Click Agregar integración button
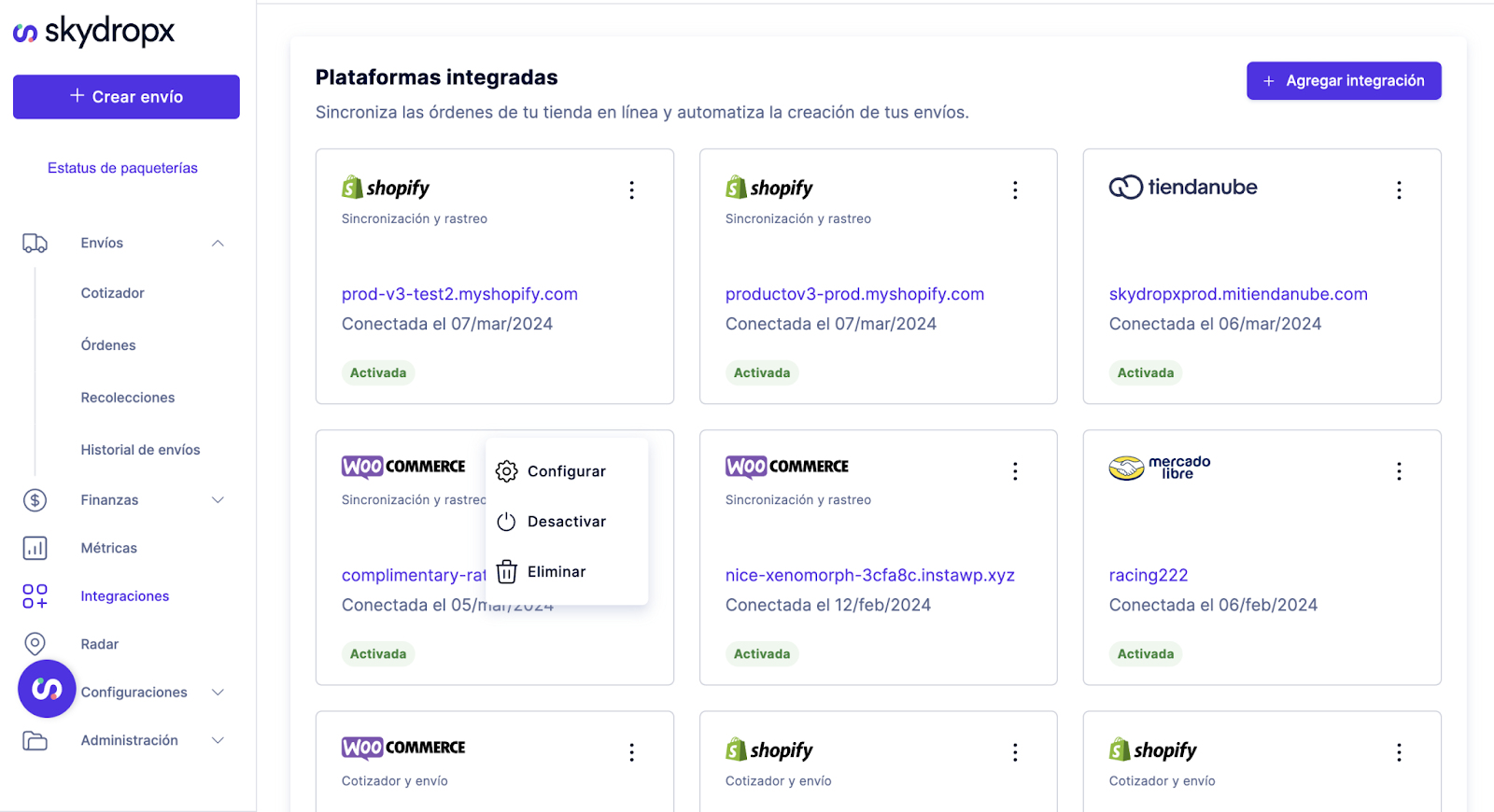The width and height of the screenshot is (1494, 812). click(x=1344, y=81)
